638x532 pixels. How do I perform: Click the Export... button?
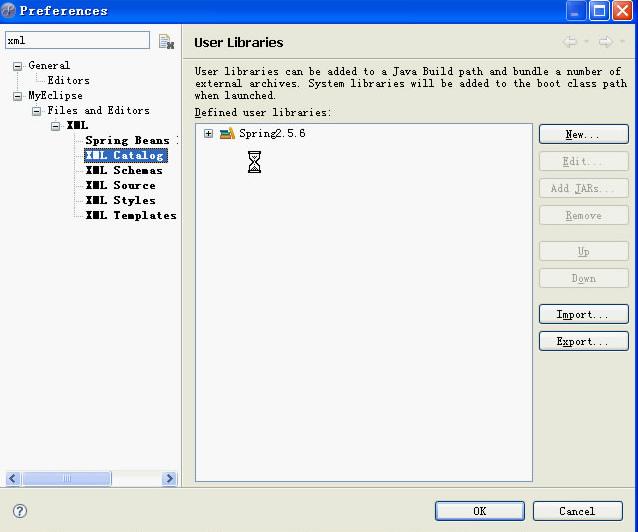pyautogui.click(x=583, y=341)
